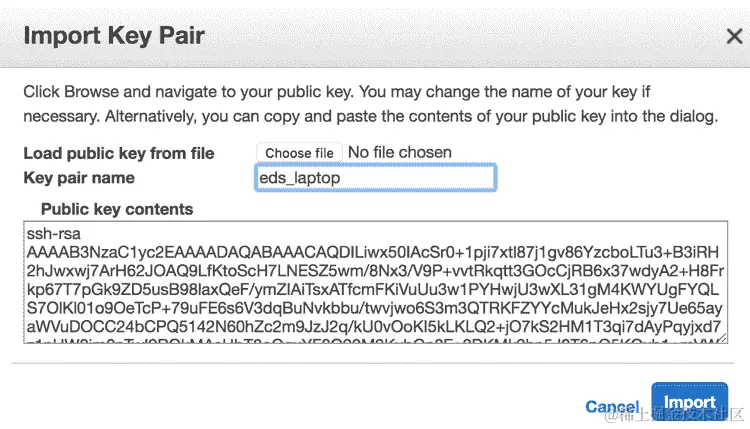This screenshot has height=429, width=750.
Task: Focus the Key pair name field
Action: coord(376,178)
